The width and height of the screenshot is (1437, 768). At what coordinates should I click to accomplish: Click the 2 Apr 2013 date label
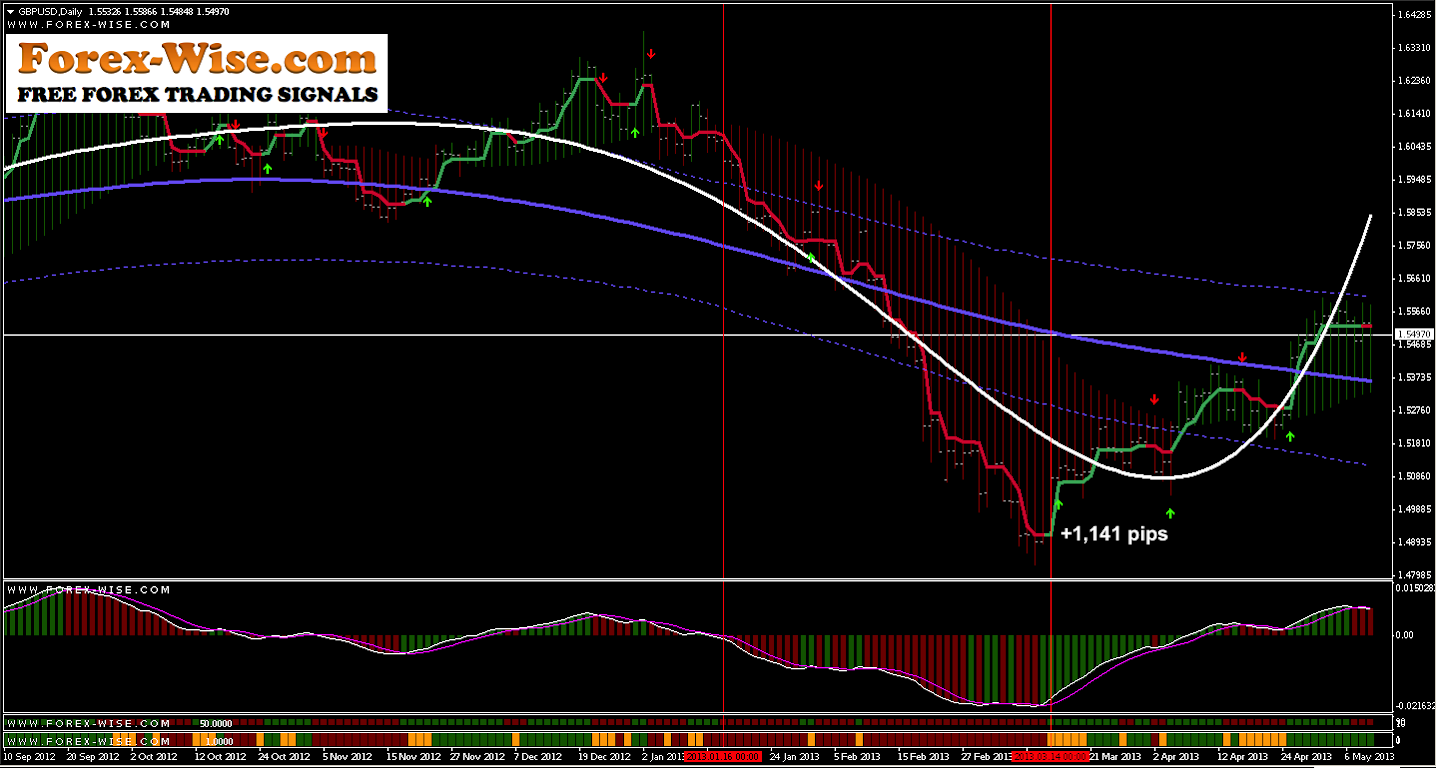click(x=1176, y=757)
